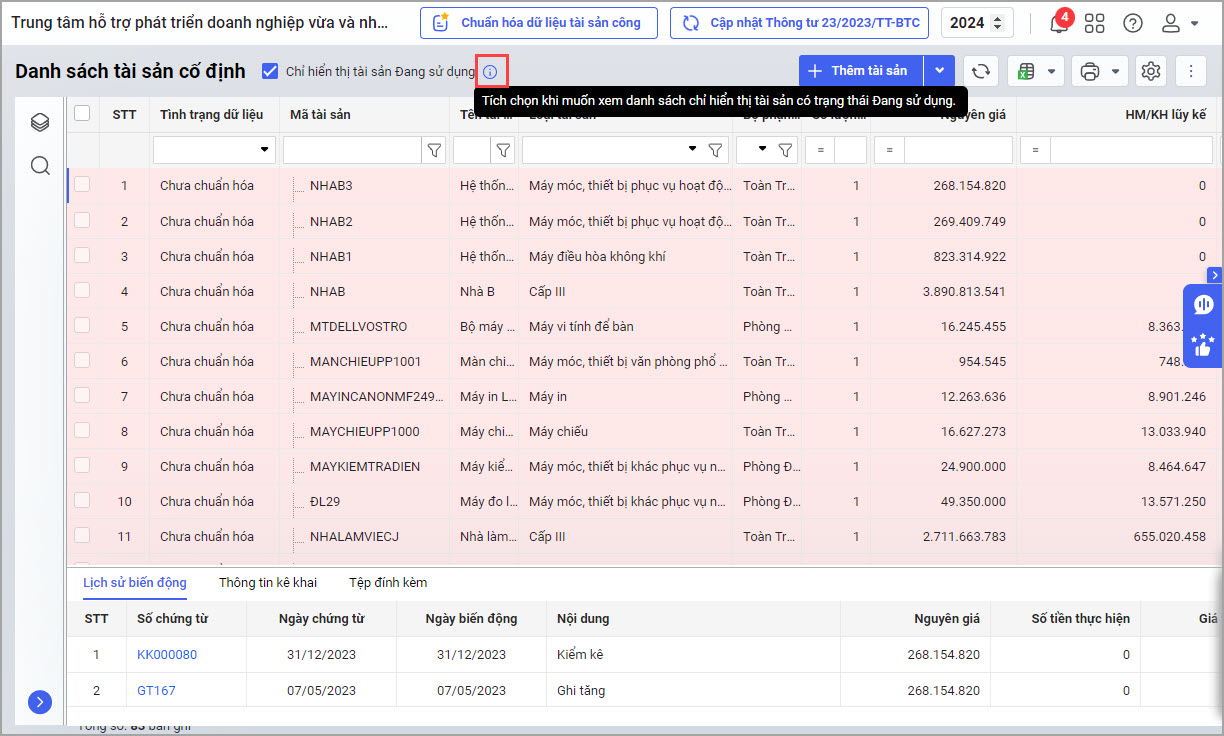1224x736 pixels.
Task: Click the Mã tài sản filter input field
Action: pos(351,150)
